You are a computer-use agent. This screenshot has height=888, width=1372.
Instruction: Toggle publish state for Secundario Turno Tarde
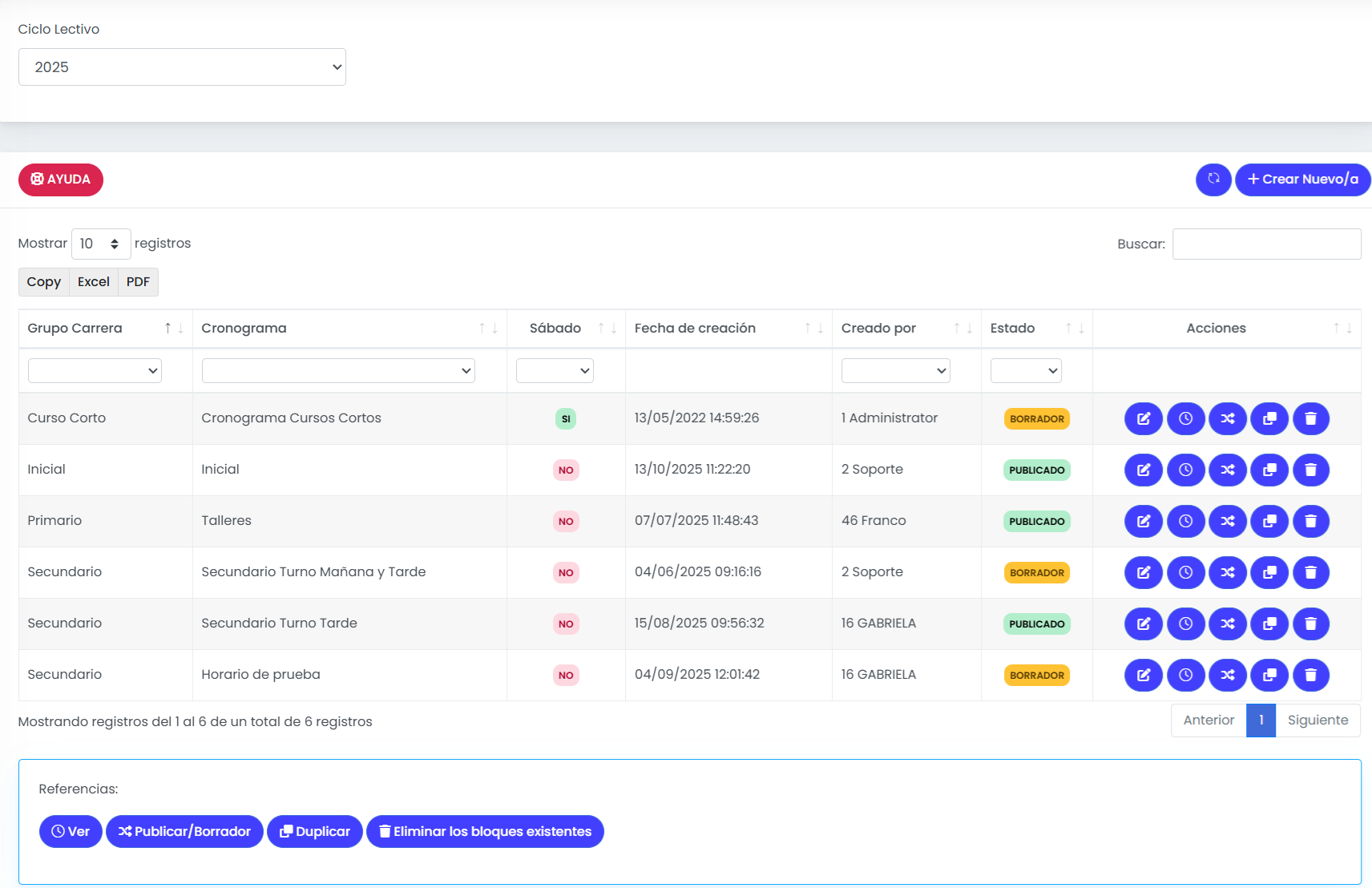[x=1228, y=624]
